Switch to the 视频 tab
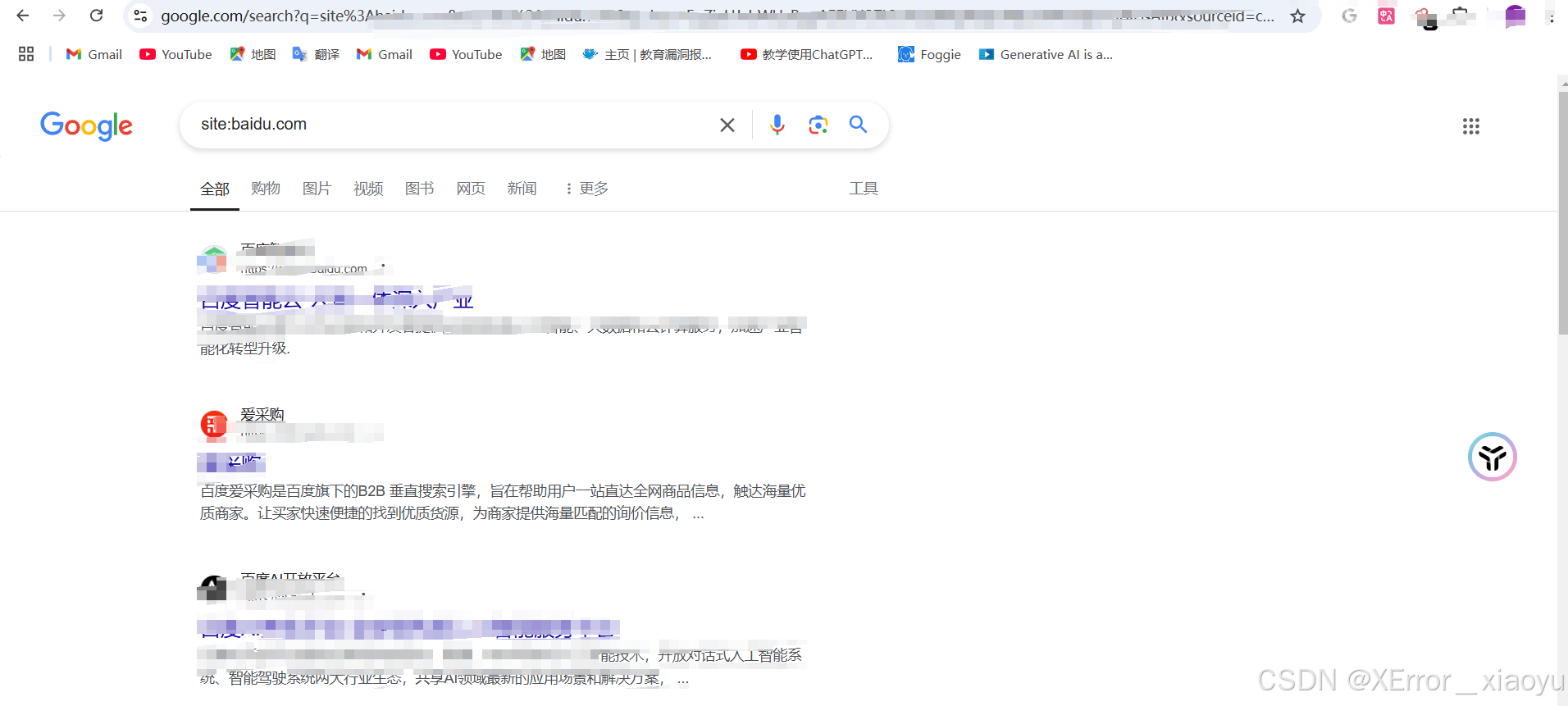This screenshot has height=706, width=1568. tap(368, 189)
